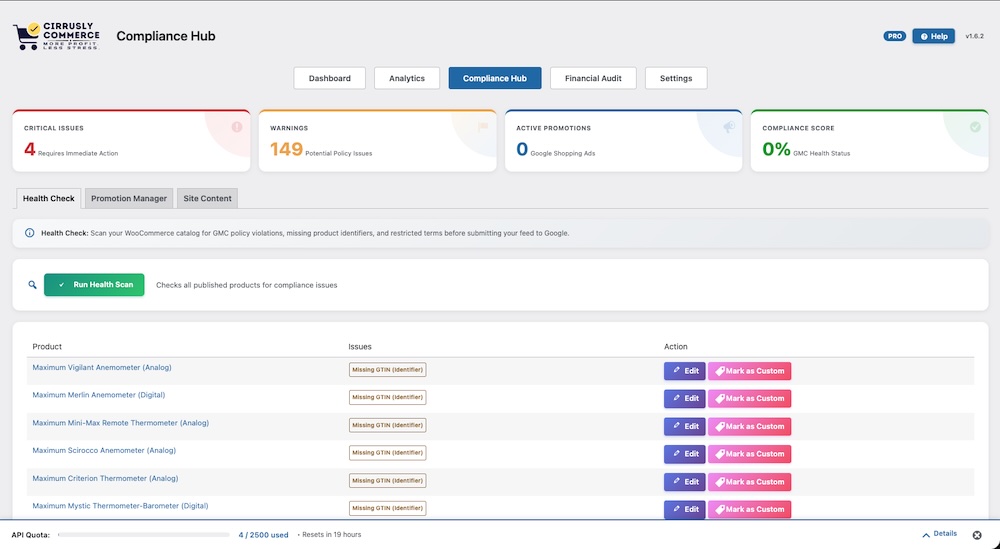Click Missing GTIN tag for Vigilant Anemometer
The height and width of the screenshot is (549, 1000).
(x=388, y=370)
